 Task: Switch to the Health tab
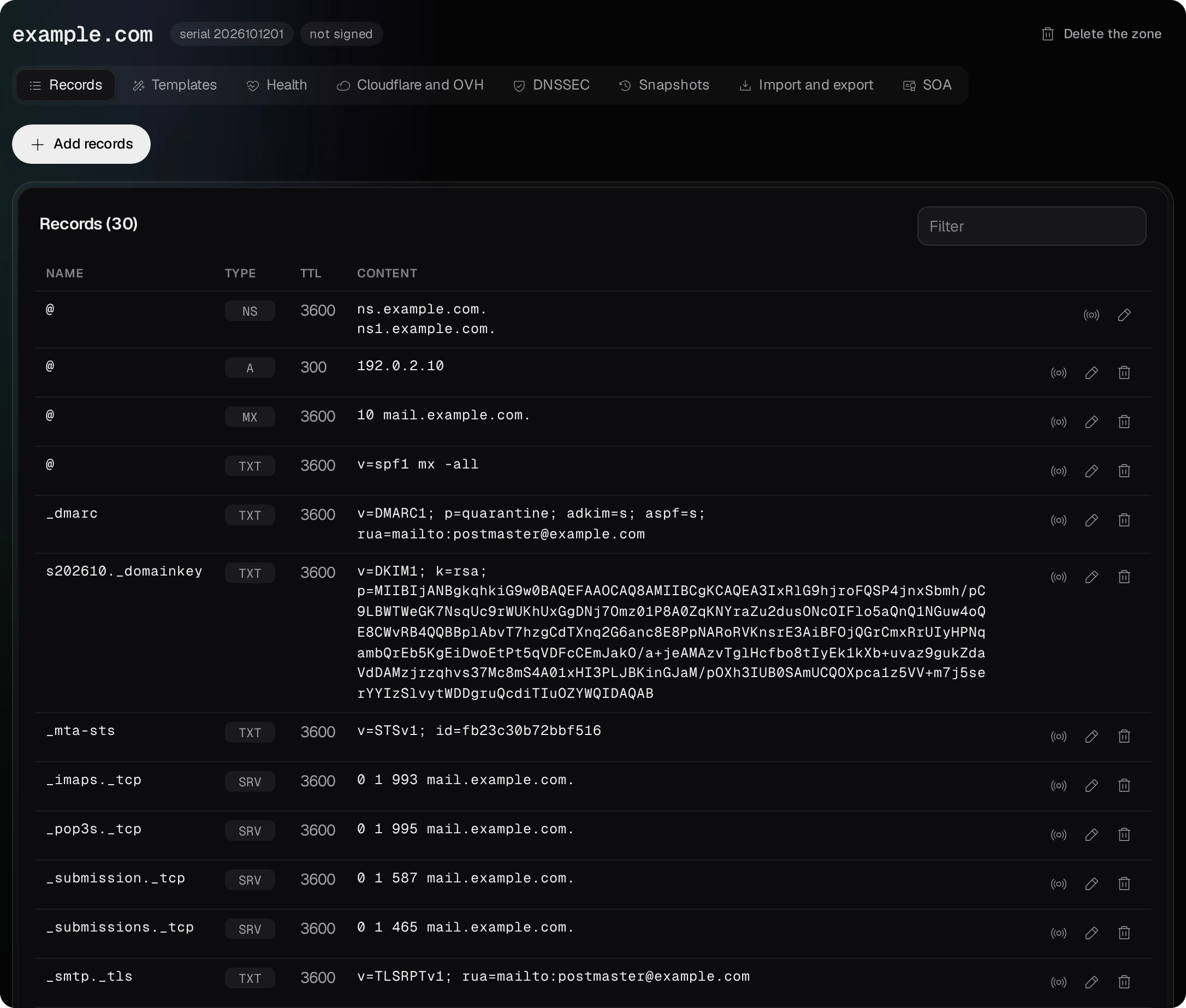(x=277, y=85)
